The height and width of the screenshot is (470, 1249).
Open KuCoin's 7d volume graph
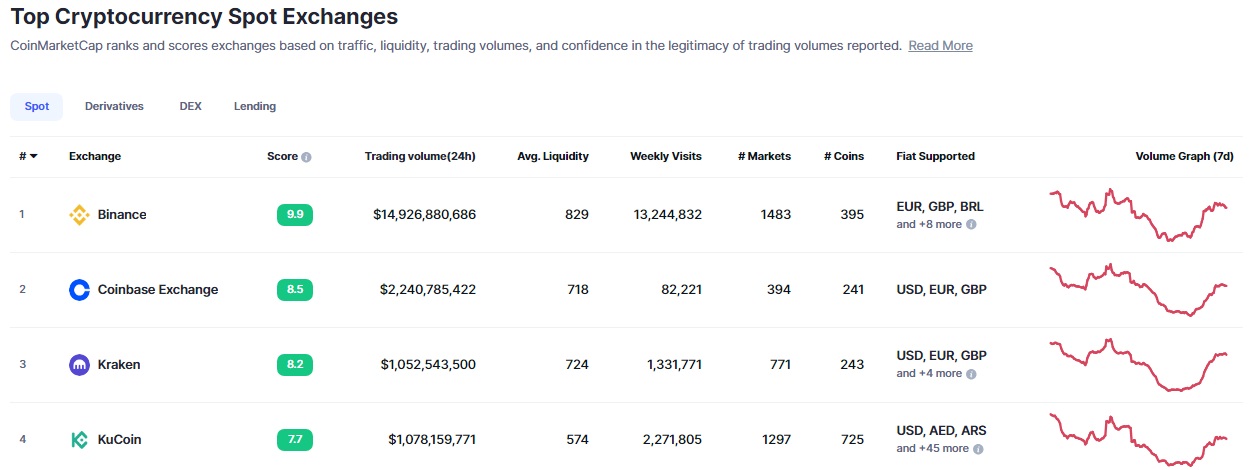(1139, 440)
